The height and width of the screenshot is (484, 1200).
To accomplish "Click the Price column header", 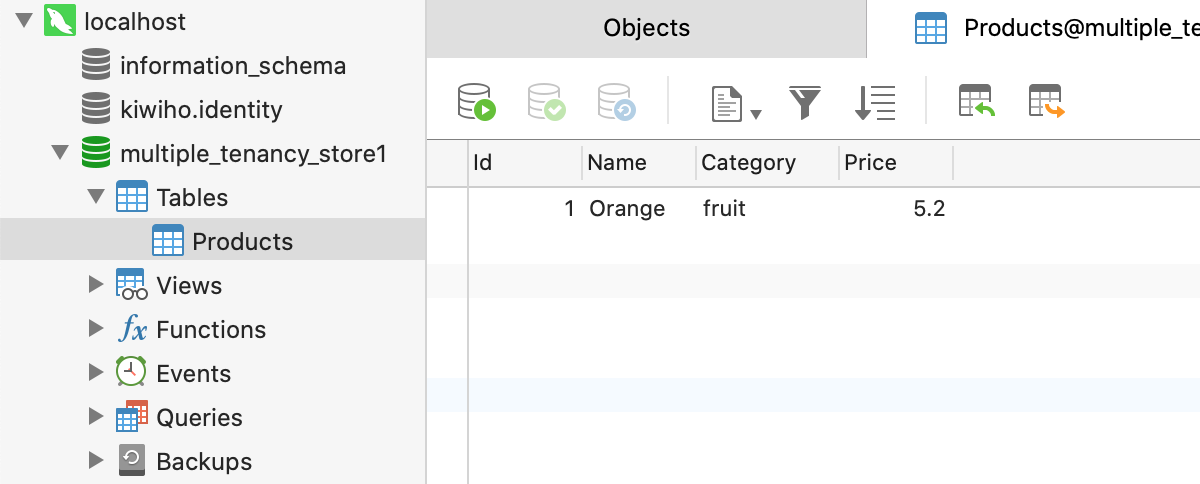I will [870, 163].
